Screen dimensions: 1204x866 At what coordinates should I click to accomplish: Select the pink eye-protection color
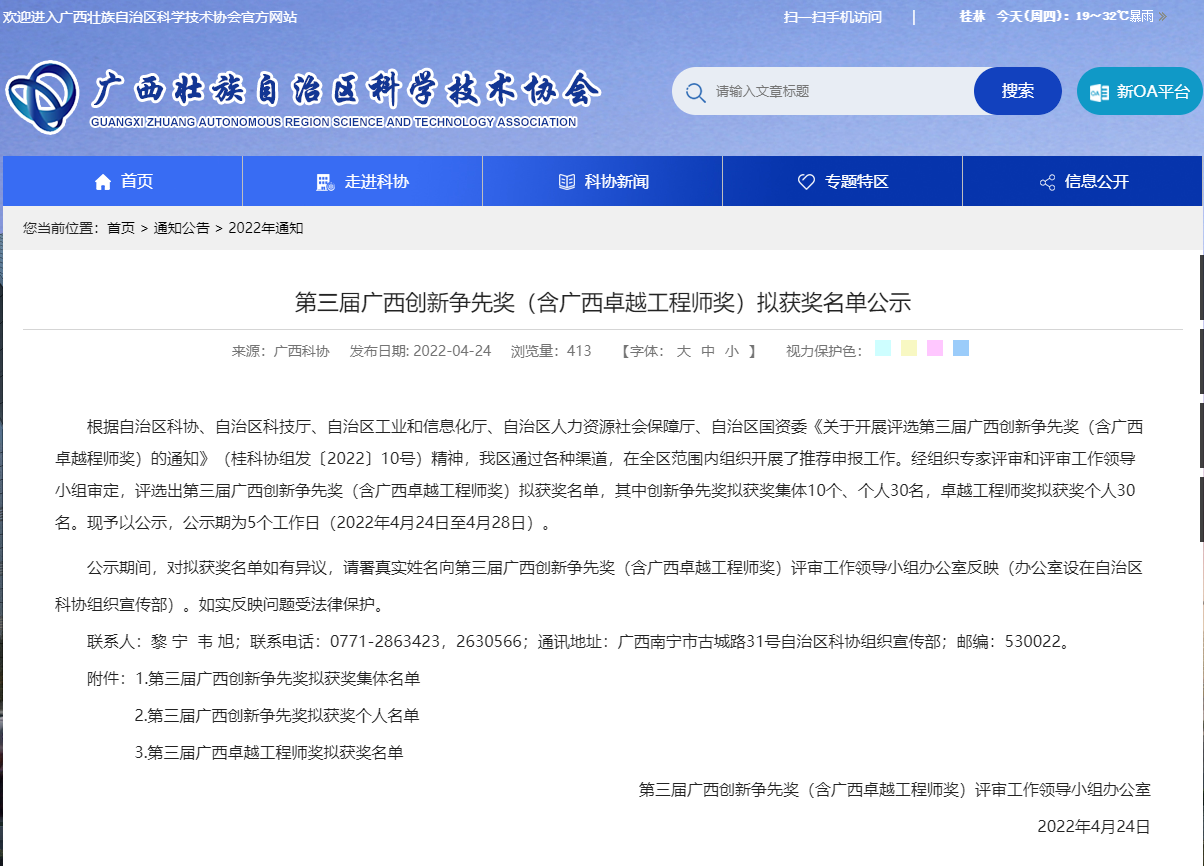[935, 348]
